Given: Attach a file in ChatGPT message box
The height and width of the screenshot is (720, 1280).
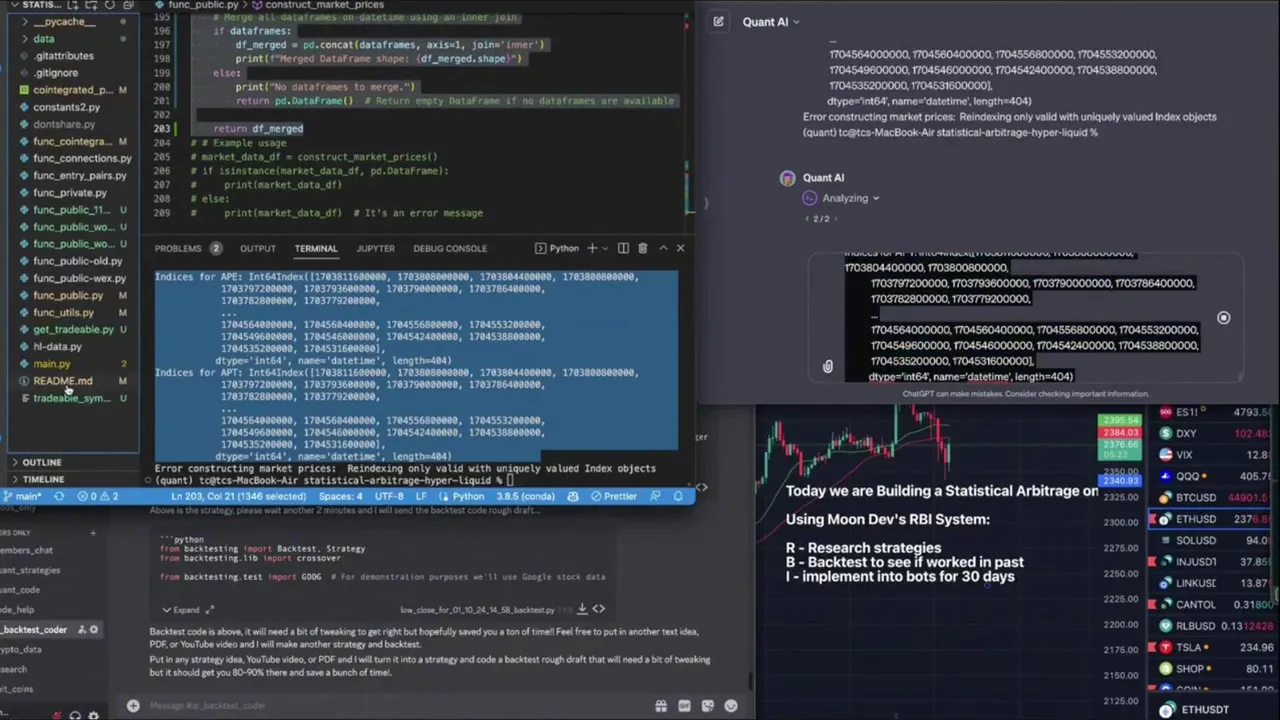Looking at the screenshot, I should [x=827, y=367].
